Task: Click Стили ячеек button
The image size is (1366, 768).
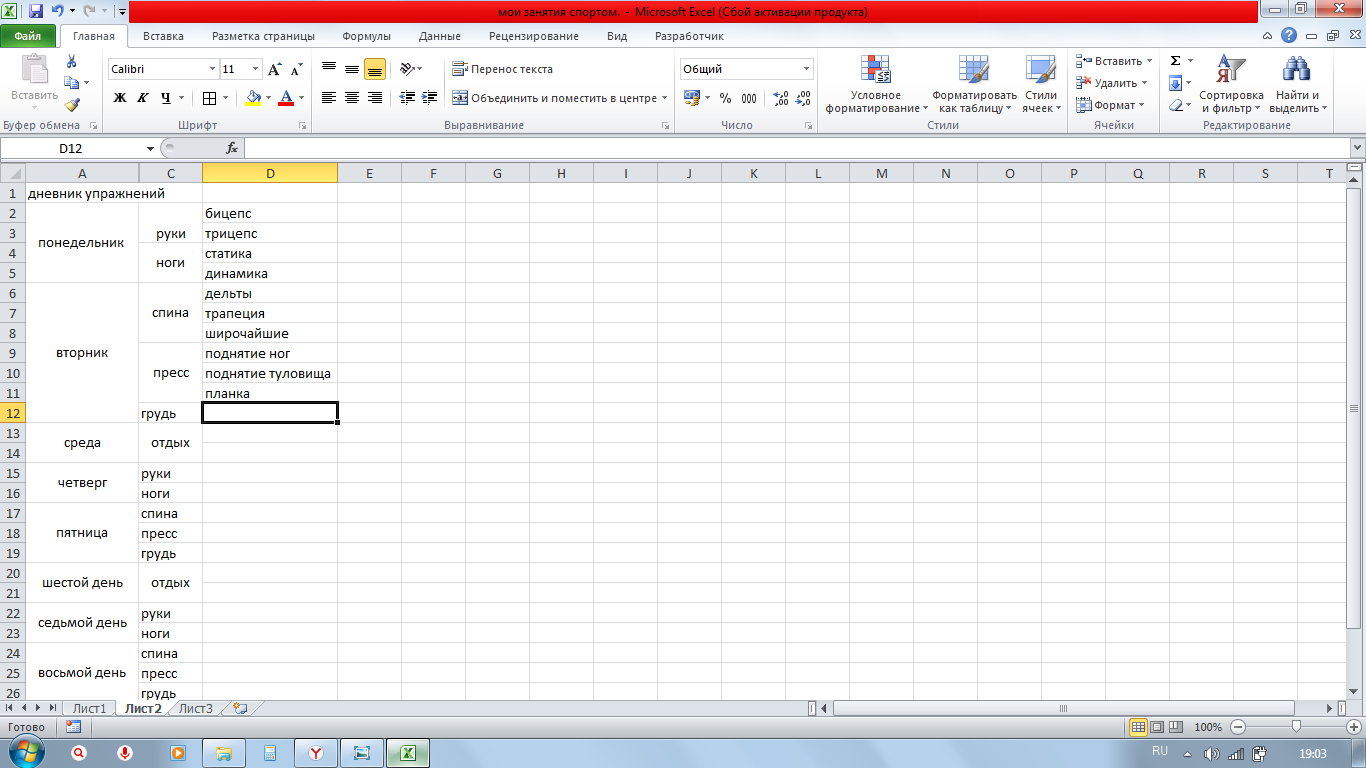Action: click(x=1041, y=84)
